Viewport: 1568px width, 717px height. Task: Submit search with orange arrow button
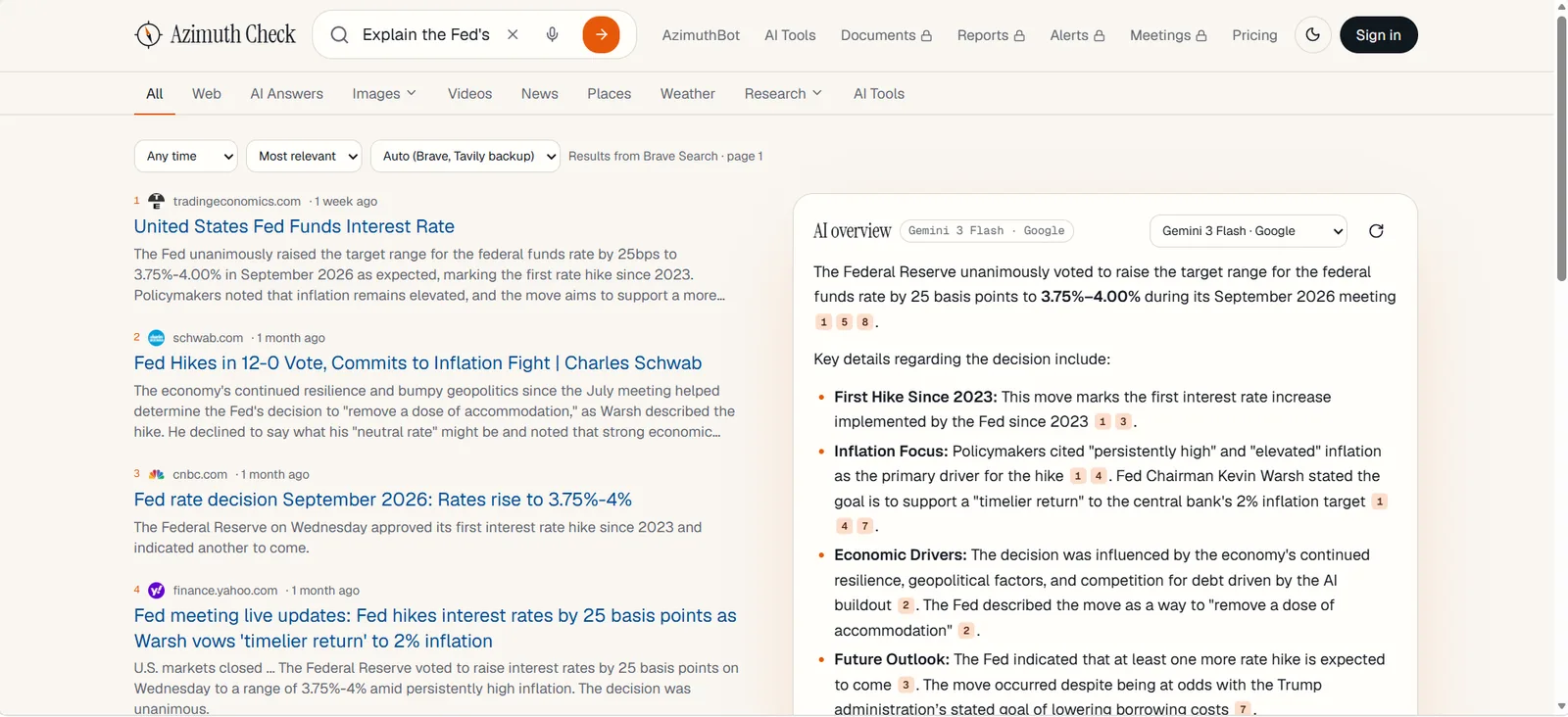coord(601,34)
